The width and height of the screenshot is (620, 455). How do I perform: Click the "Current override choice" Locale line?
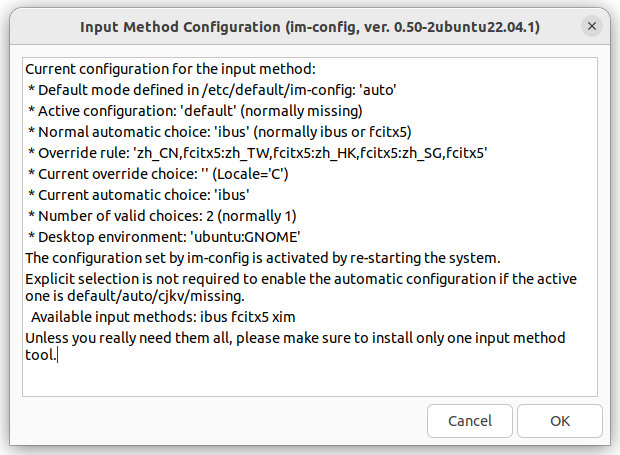point(158,174)
